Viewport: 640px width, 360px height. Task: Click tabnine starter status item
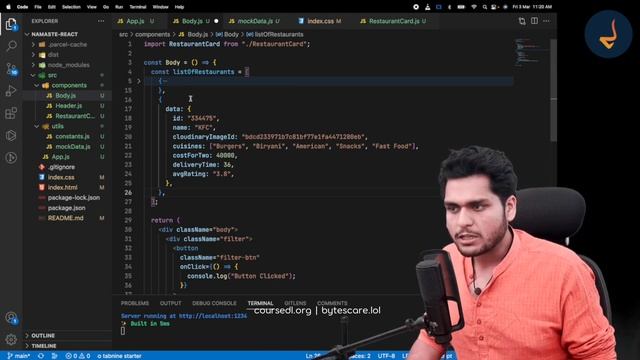[x=119, y=356]
